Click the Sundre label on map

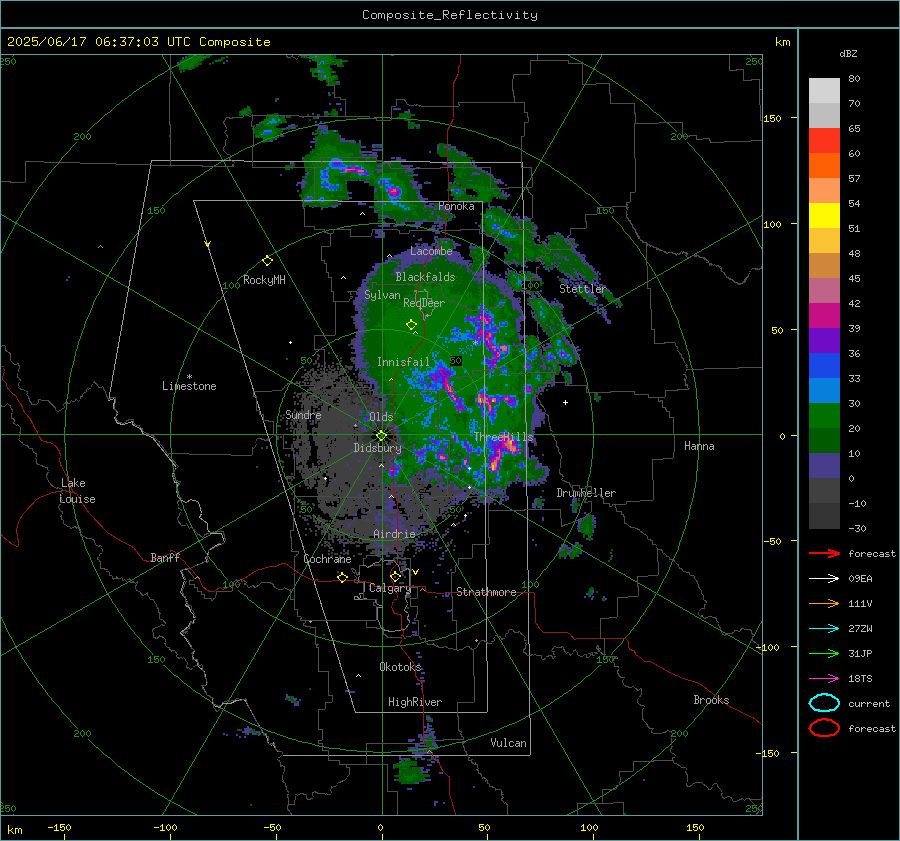pos(303,415)
